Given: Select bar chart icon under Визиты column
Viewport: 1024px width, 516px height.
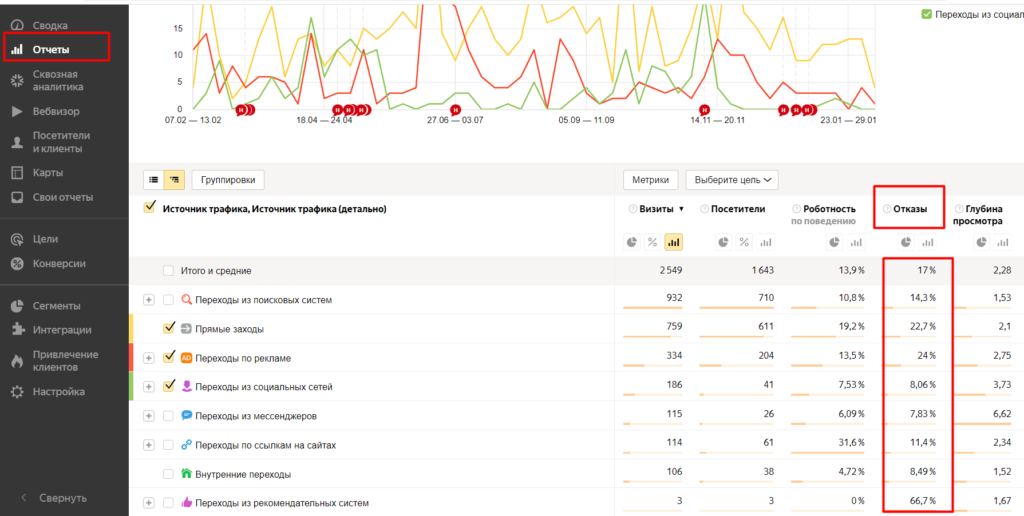Looking at the screenshot, I should coord(673,241).
